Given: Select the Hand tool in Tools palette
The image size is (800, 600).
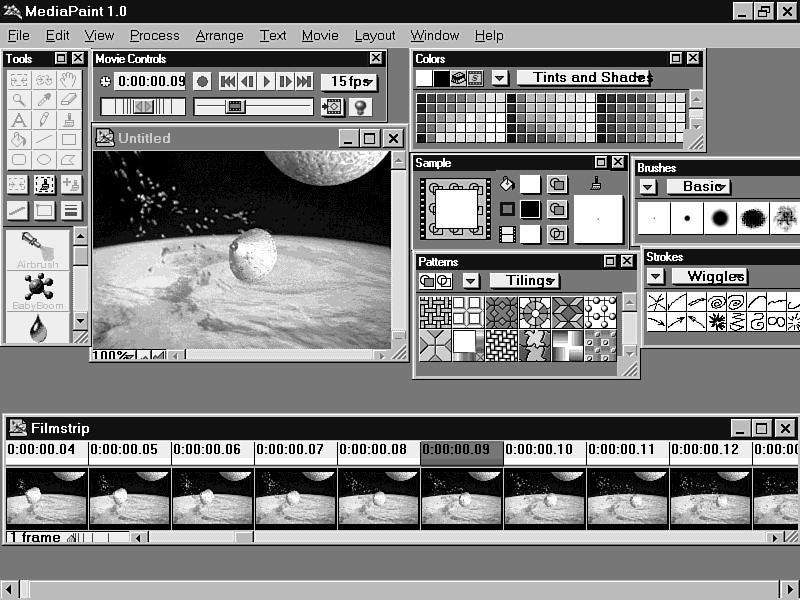Looking at the screenshot, I should coord(69,79).
